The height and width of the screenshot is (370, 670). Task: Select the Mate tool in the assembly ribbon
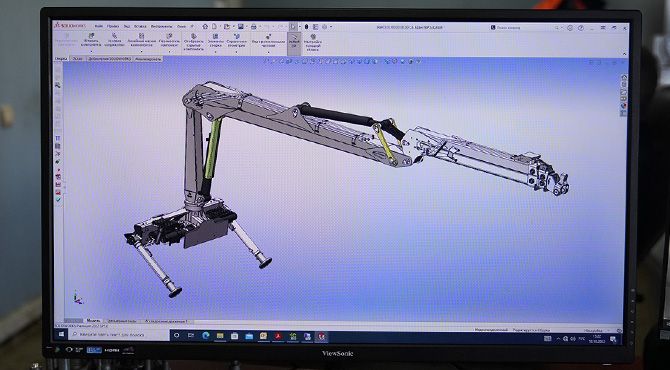coord(115,41)
